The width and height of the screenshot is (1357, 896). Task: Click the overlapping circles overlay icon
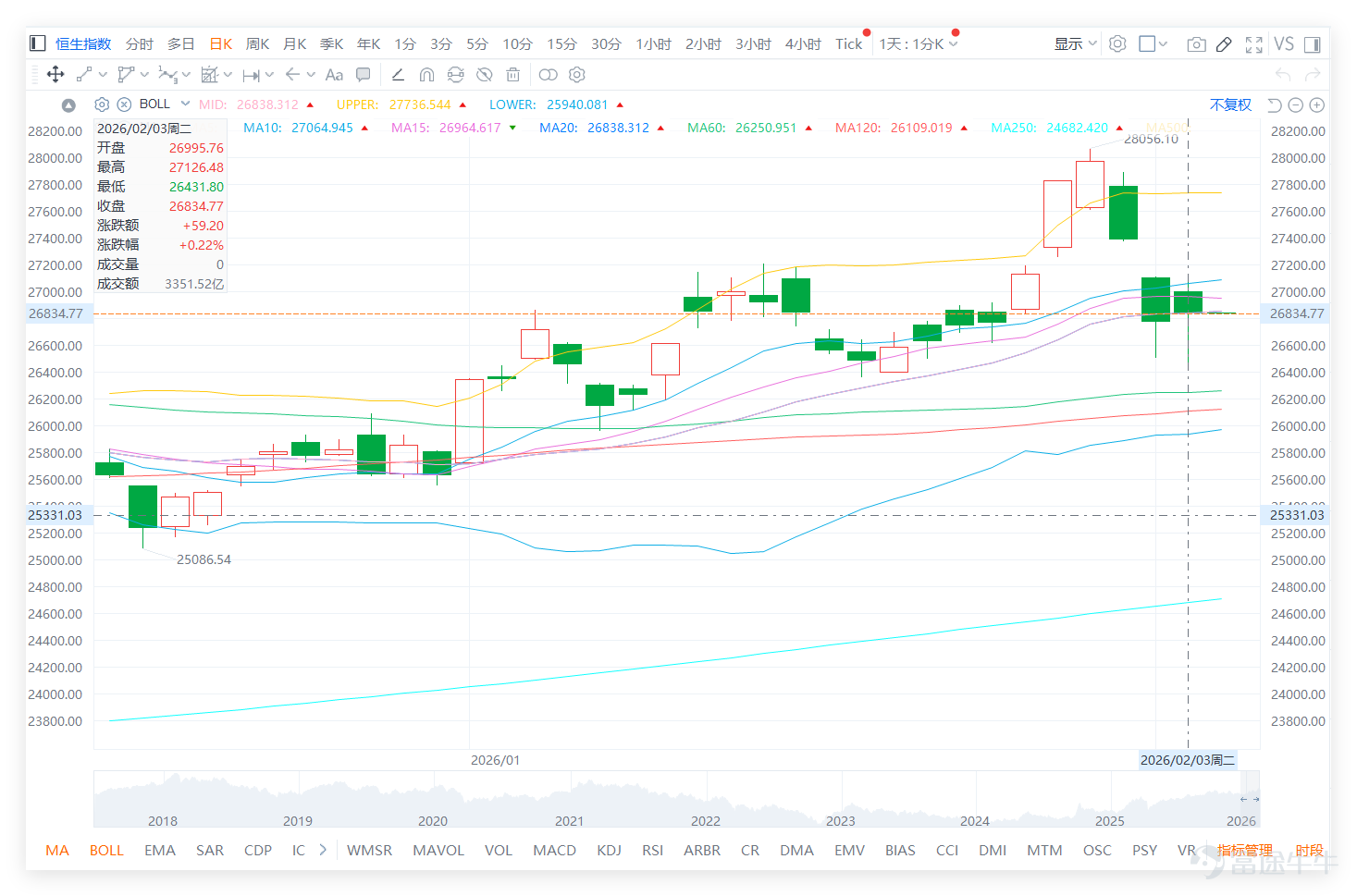pyautogui.click(x=548, y=75)
